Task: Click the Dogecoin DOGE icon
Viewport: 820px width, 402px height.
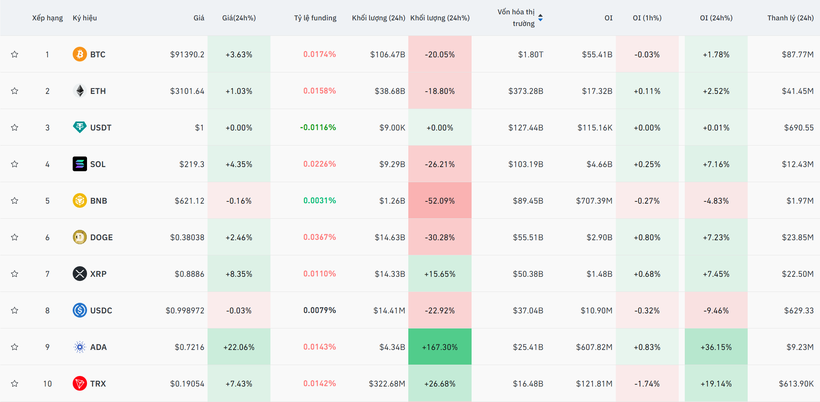Action: click(x=79, y=237)
